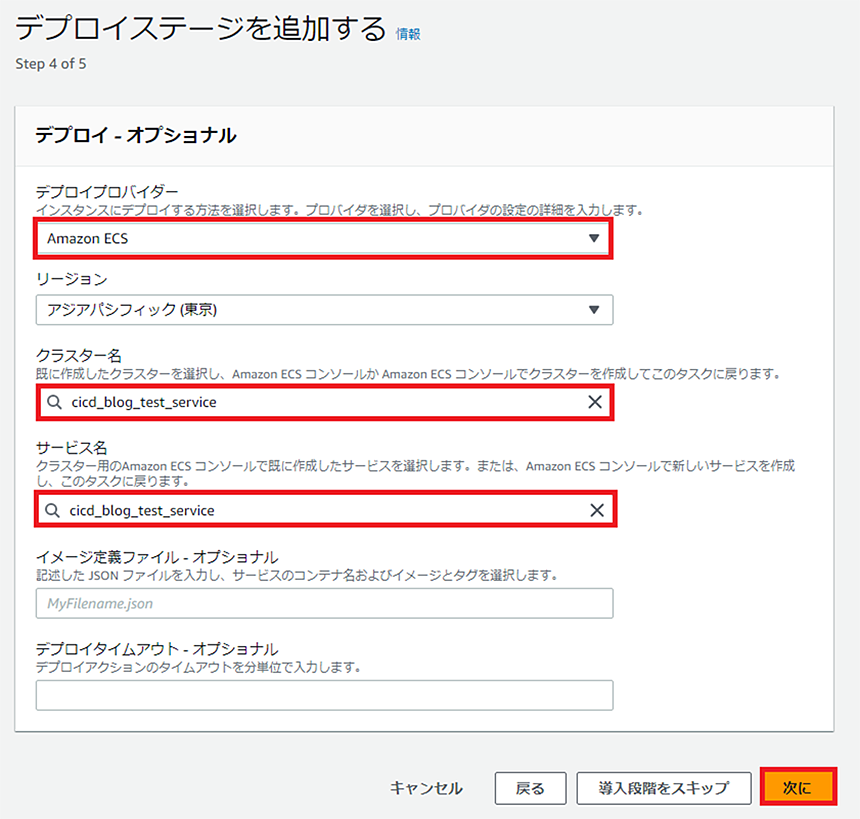Click the dropdown arrow icon for Amazon ECS

tap(593, 238)
